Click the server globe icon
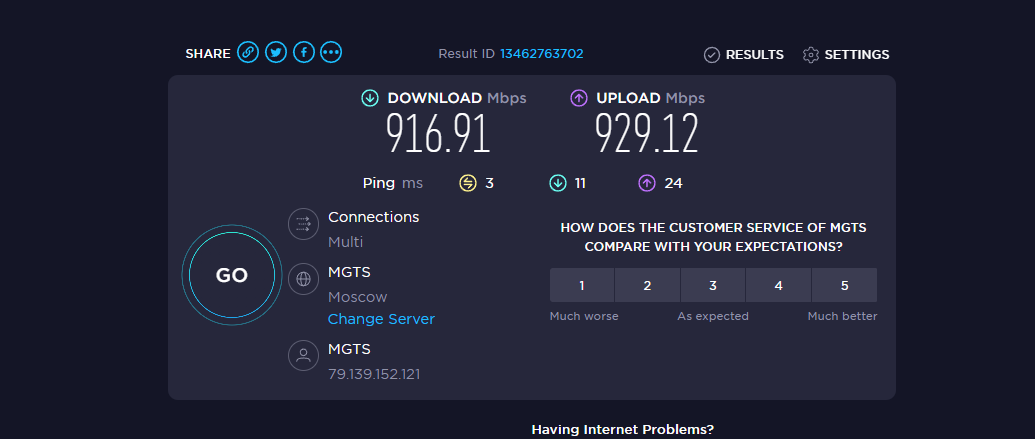The width and height of the screenshot is (1035, 439). (303, 280)
